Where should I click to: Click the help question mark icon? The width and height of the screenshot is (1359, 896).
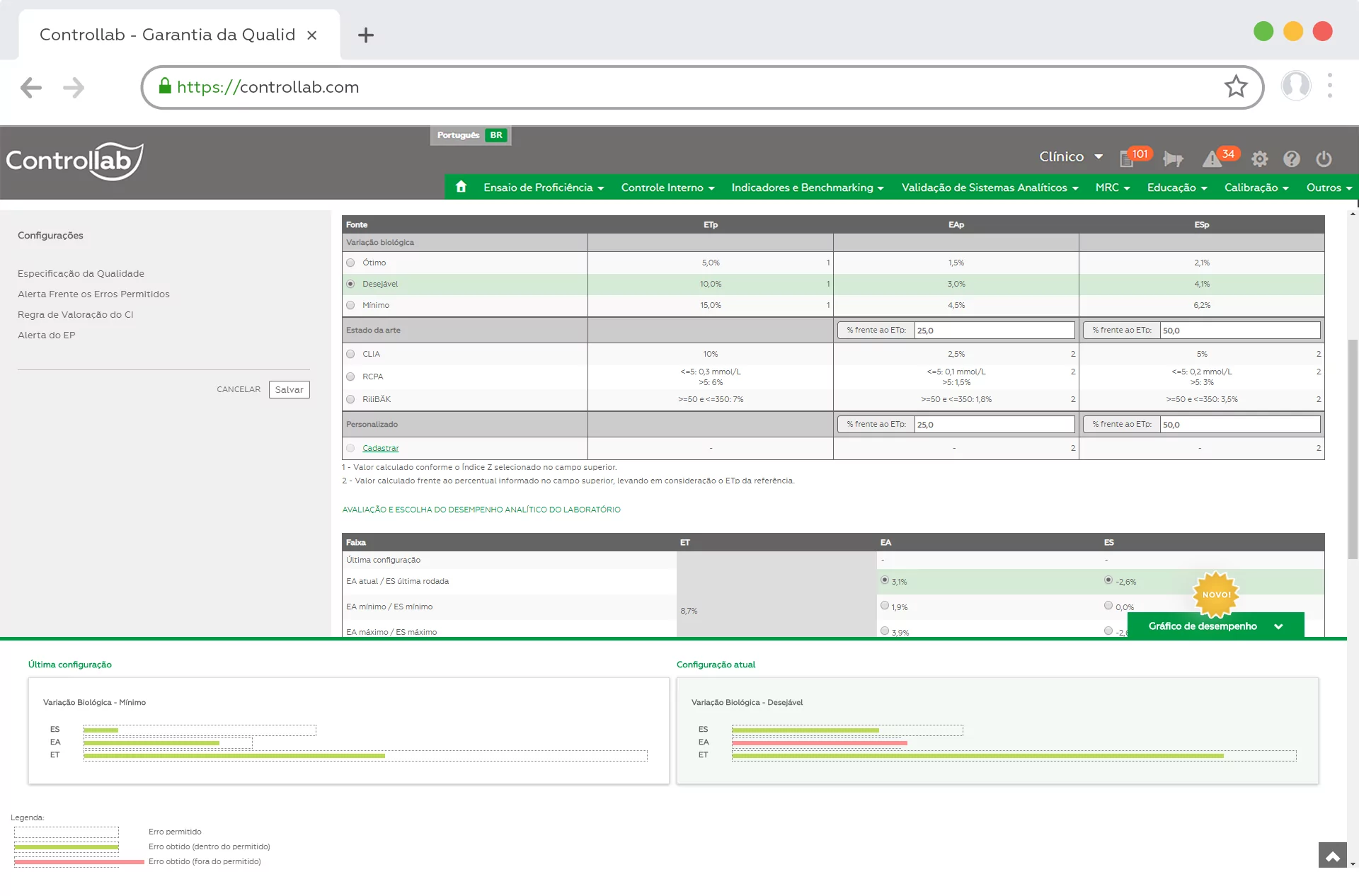click(1292, 159)
